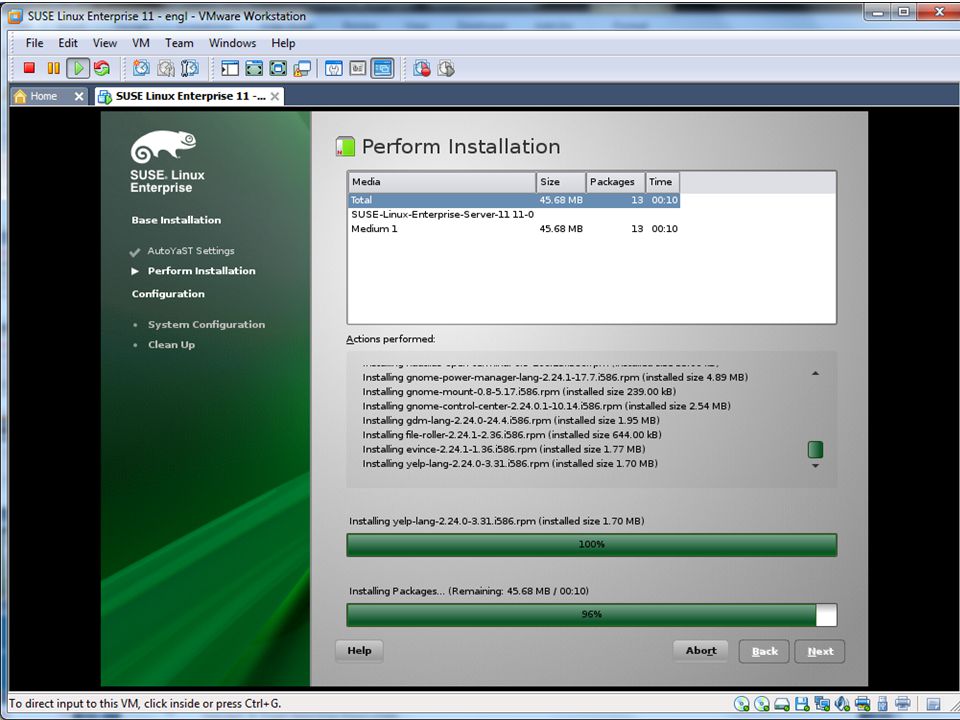Click the house icon on the Home tab

tap(20, 96)
